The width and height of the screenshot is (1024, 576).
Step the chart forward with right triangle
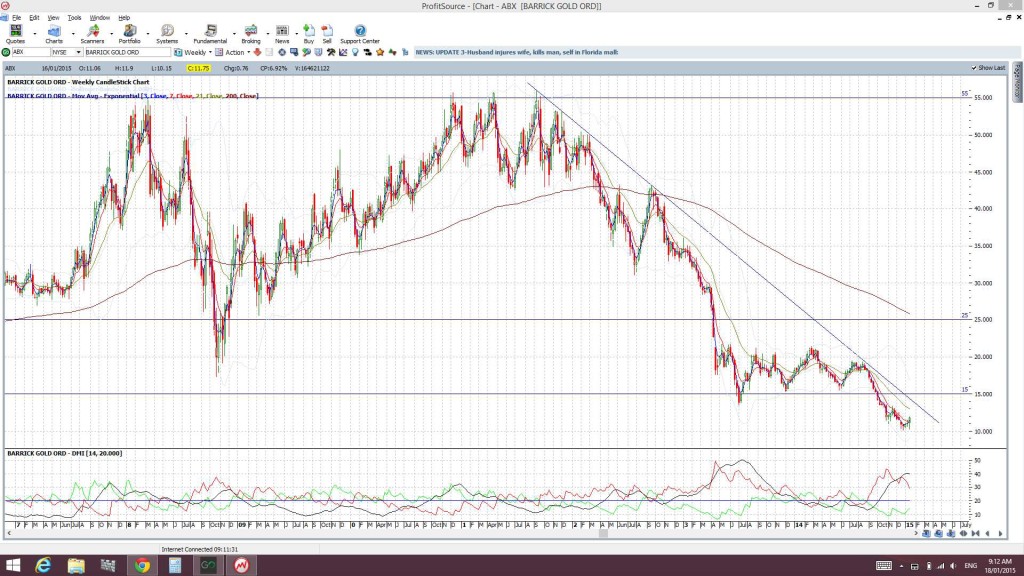point(1000,534)
